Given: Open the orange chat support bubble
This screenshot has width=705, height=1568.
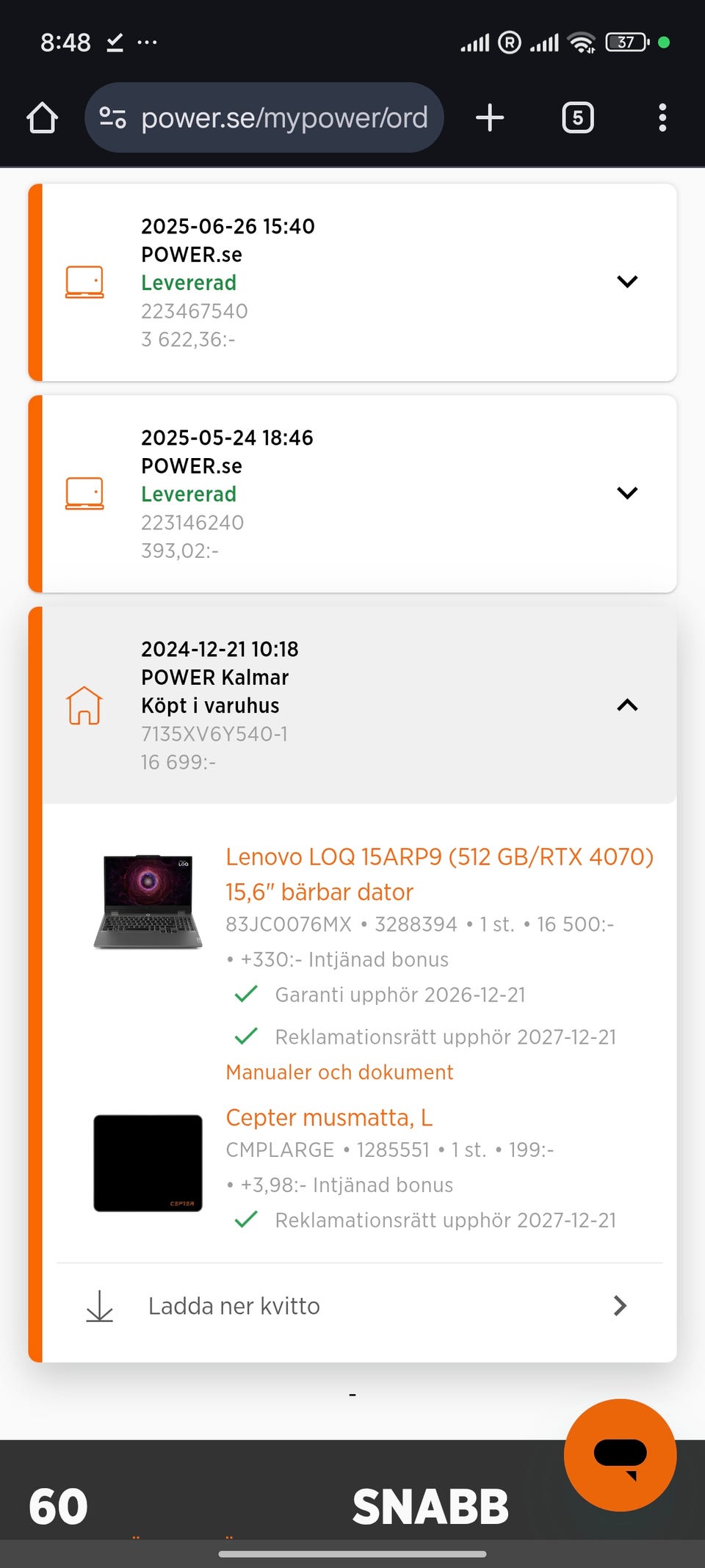Looking at the screenshot, I should 620,1454.
